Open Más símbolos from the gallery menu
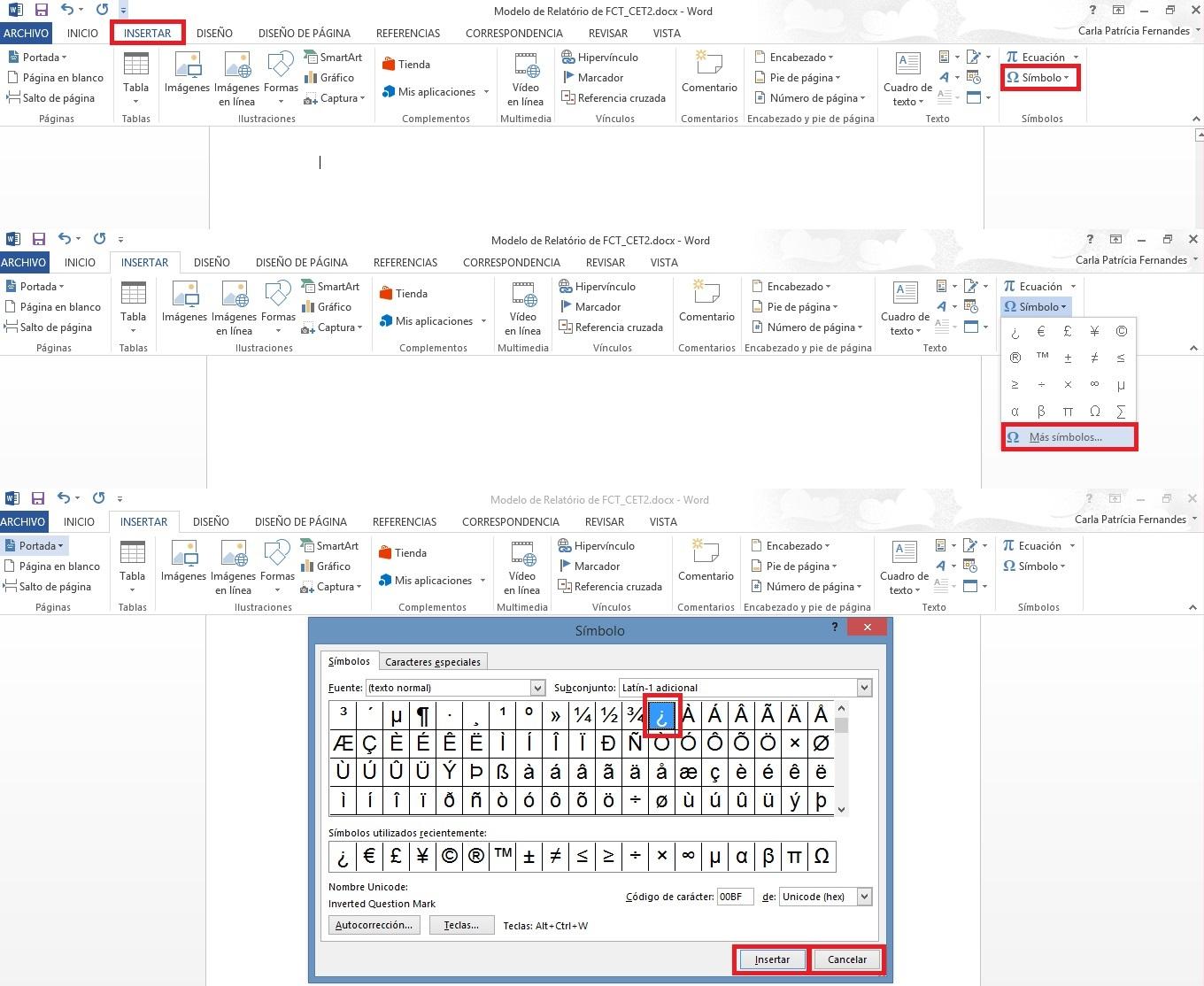 tap(1068, 437)
